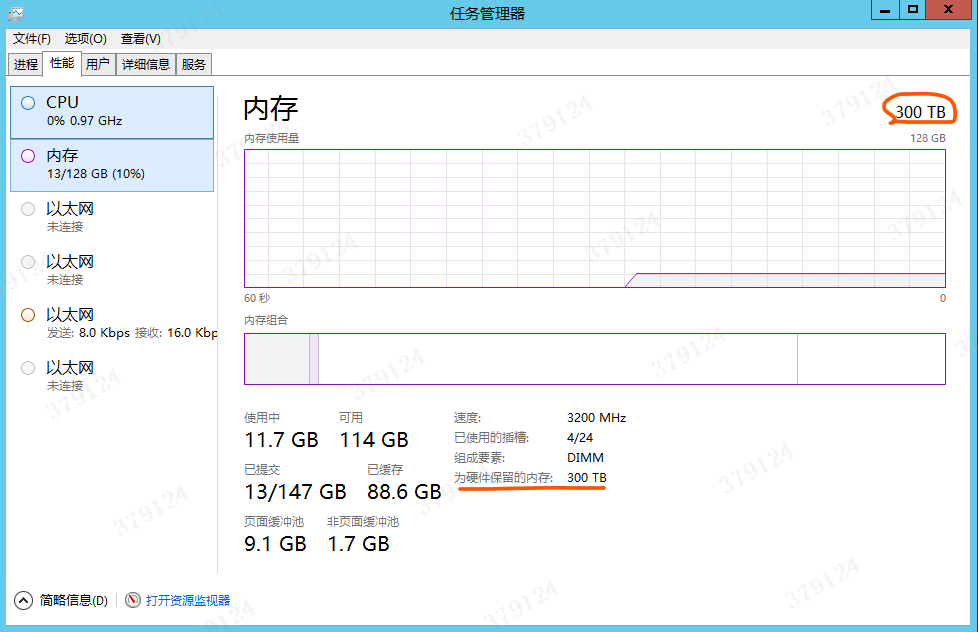The width and height of the screenshot is (978, 632).
Task: Open the 查看(V) menu
Action: (140, 38)
